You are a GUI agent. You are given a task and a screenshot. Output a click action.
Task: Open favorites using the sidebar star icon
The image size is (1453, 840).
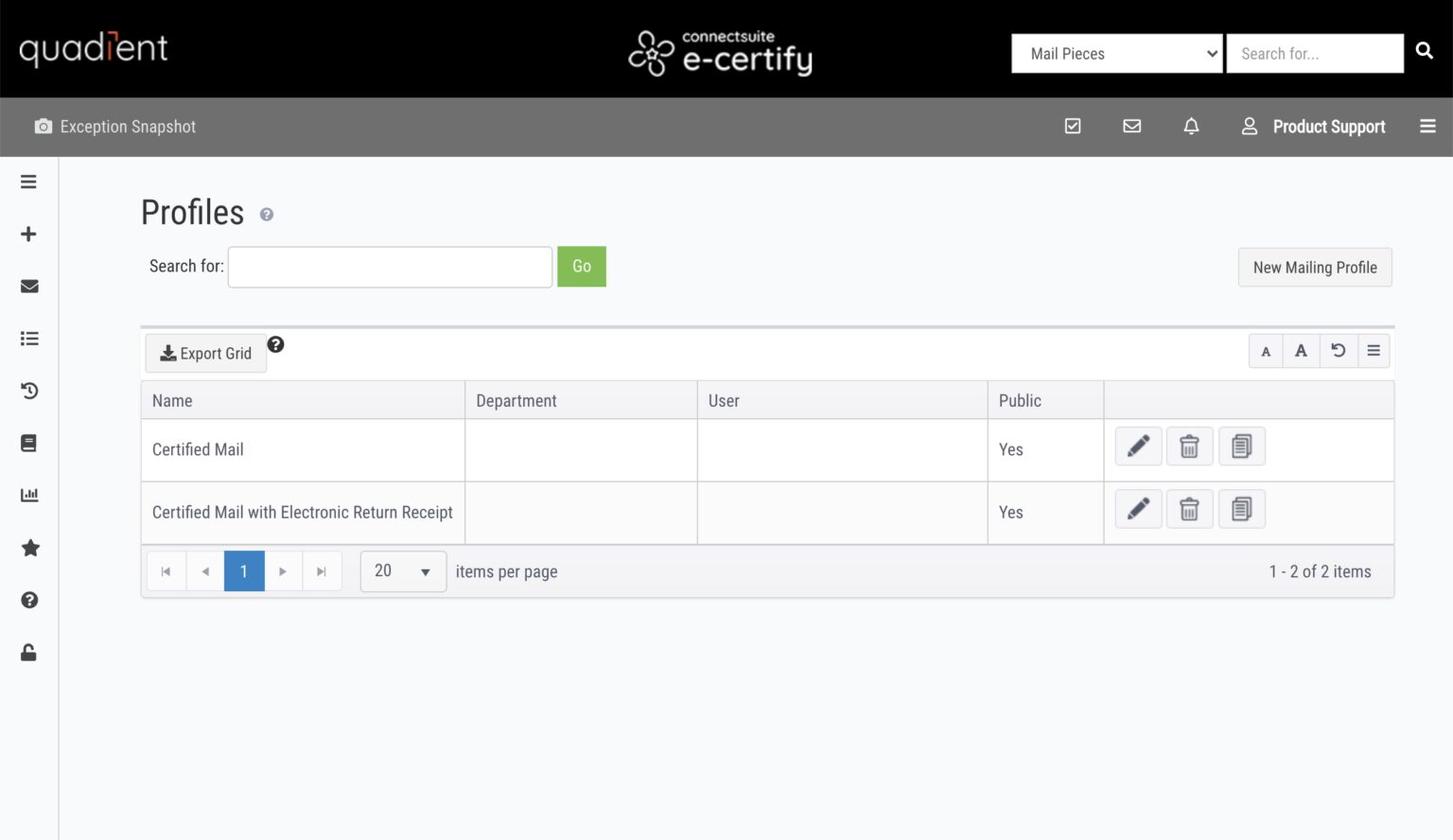pyautogui.click(x=29, y=548)
